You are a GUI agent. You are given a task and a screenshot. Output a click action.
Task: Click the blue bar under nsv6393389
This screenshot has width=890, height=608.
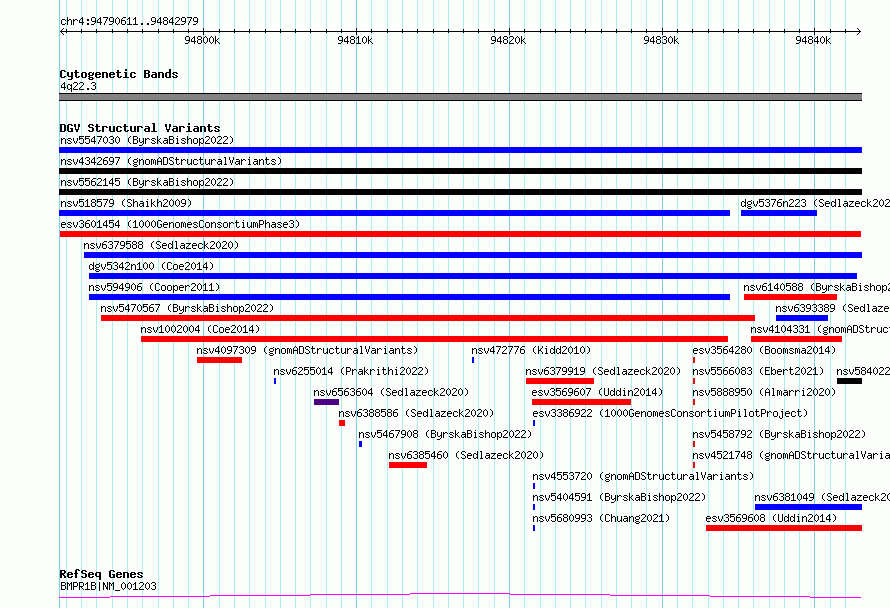coord(802,318)
